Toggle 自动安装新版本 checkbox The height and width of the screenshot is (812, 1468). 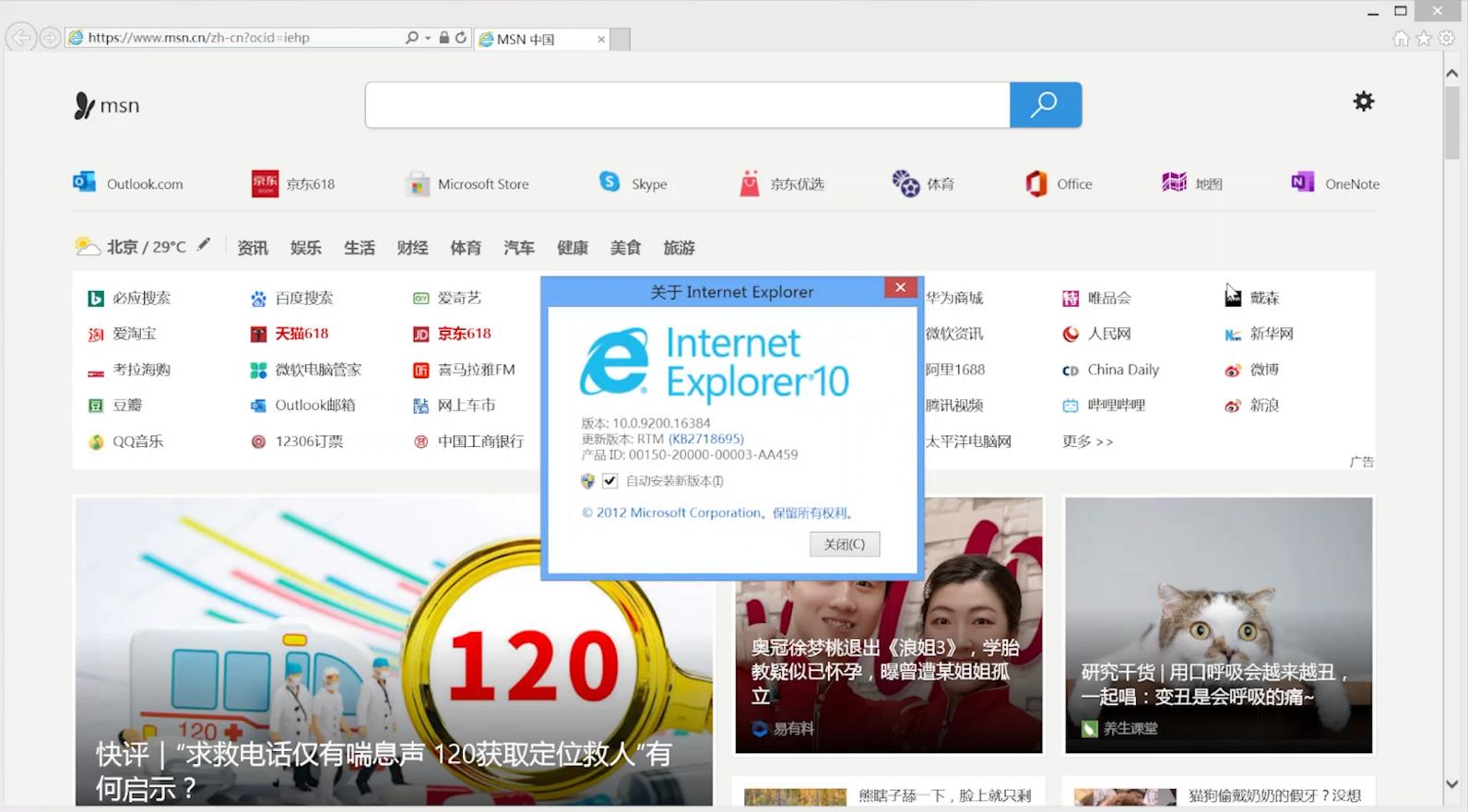click(x=610, y=480)
